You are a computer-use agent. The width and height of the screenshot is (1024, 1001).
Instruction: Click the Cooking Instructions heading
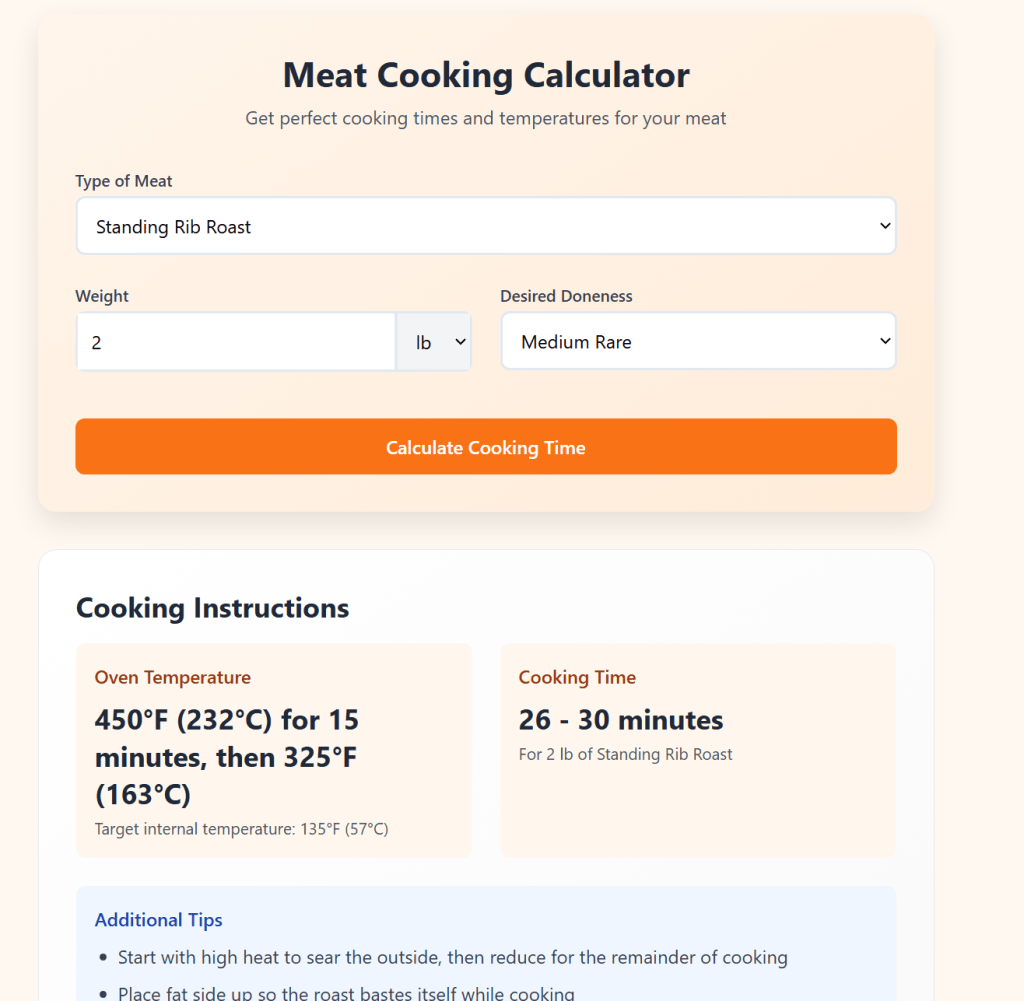tap(212, 608)
